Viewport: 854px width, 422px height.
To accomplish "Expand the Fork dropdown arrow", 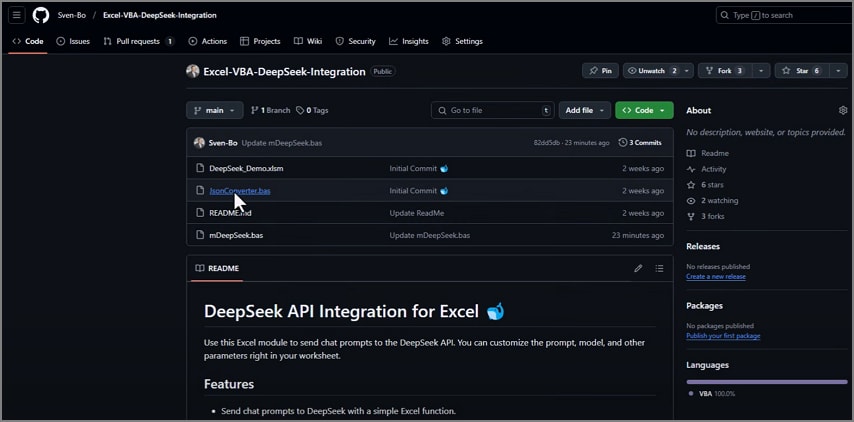I will click(761, 71).
